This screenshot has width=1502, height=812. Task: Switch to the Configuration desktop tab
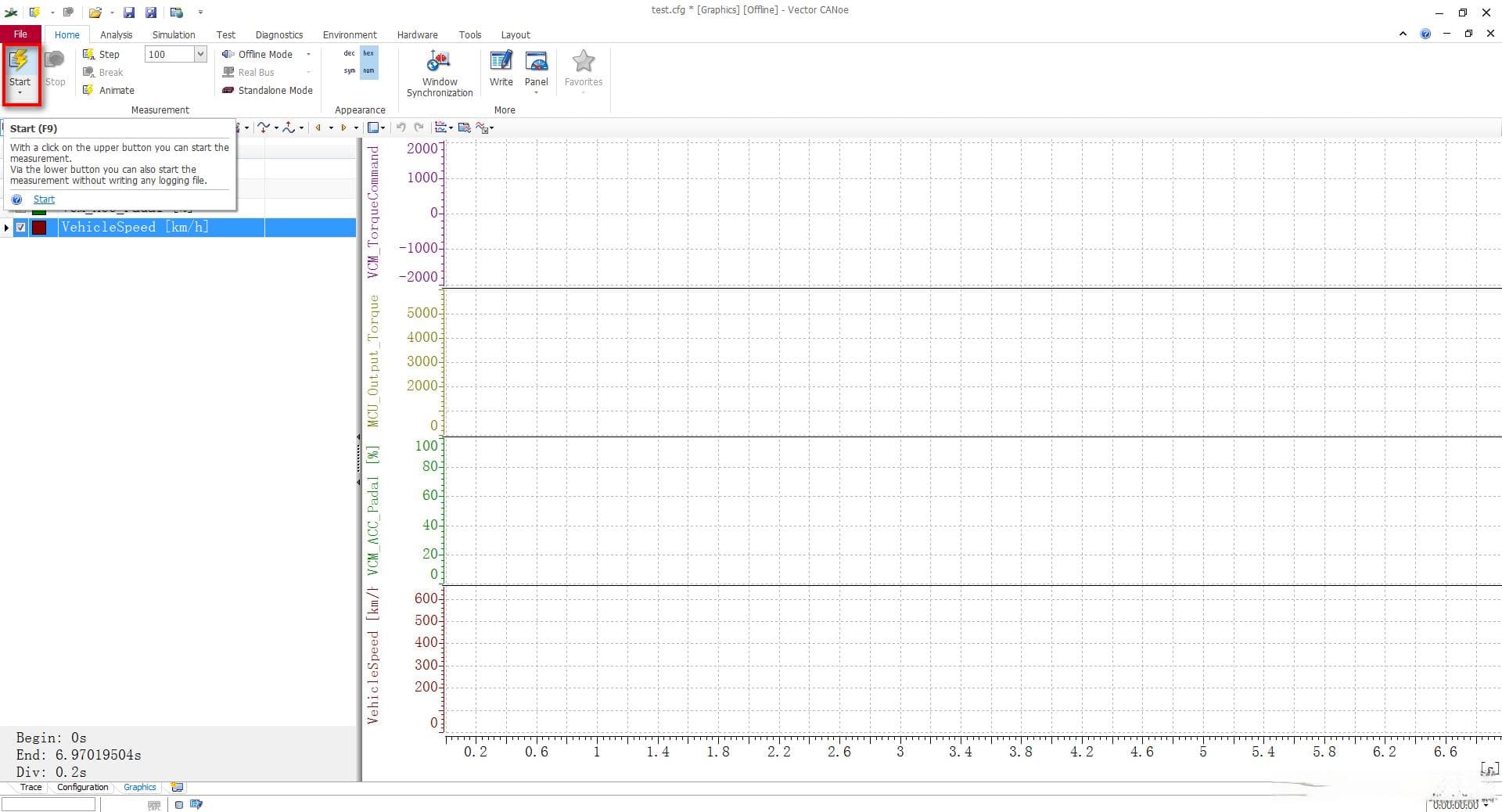click(82, 787)
